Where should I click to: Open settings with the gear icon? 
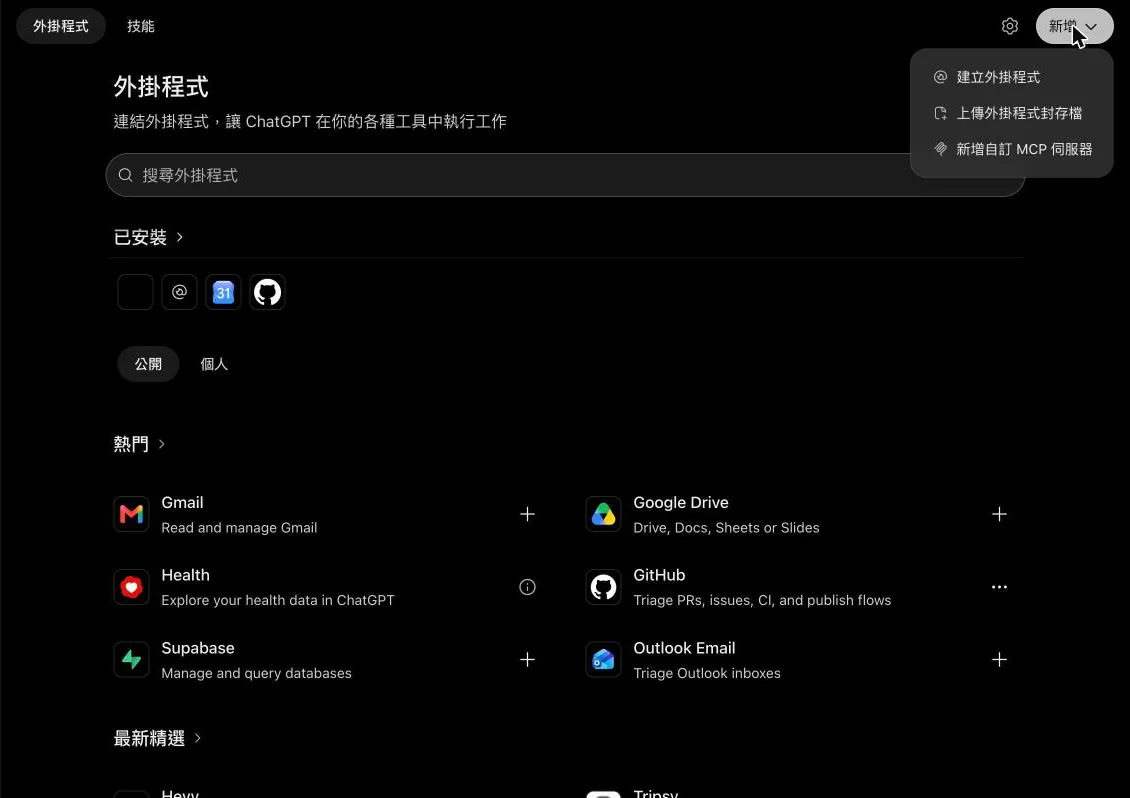[1010, 26]
